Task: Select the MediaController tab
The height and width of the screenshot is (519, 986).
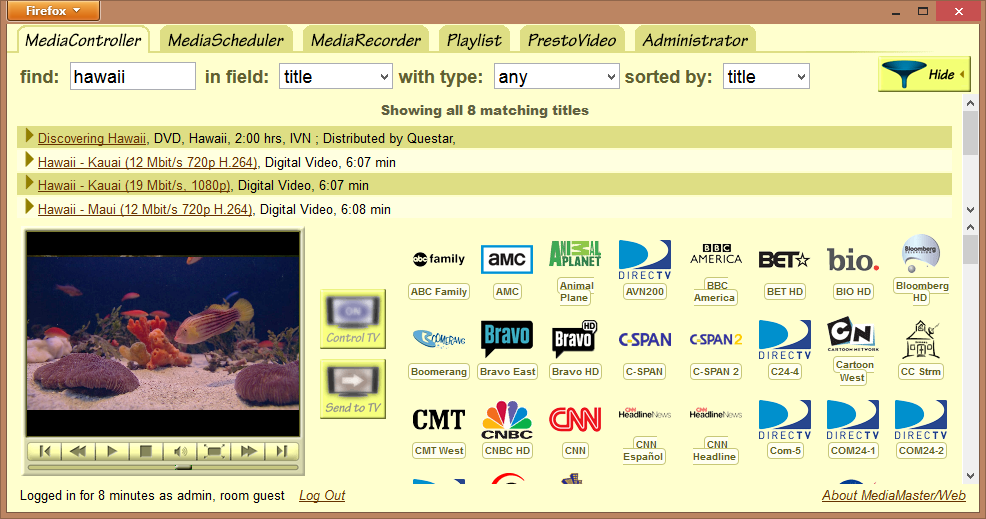Action: coord(83,40)
